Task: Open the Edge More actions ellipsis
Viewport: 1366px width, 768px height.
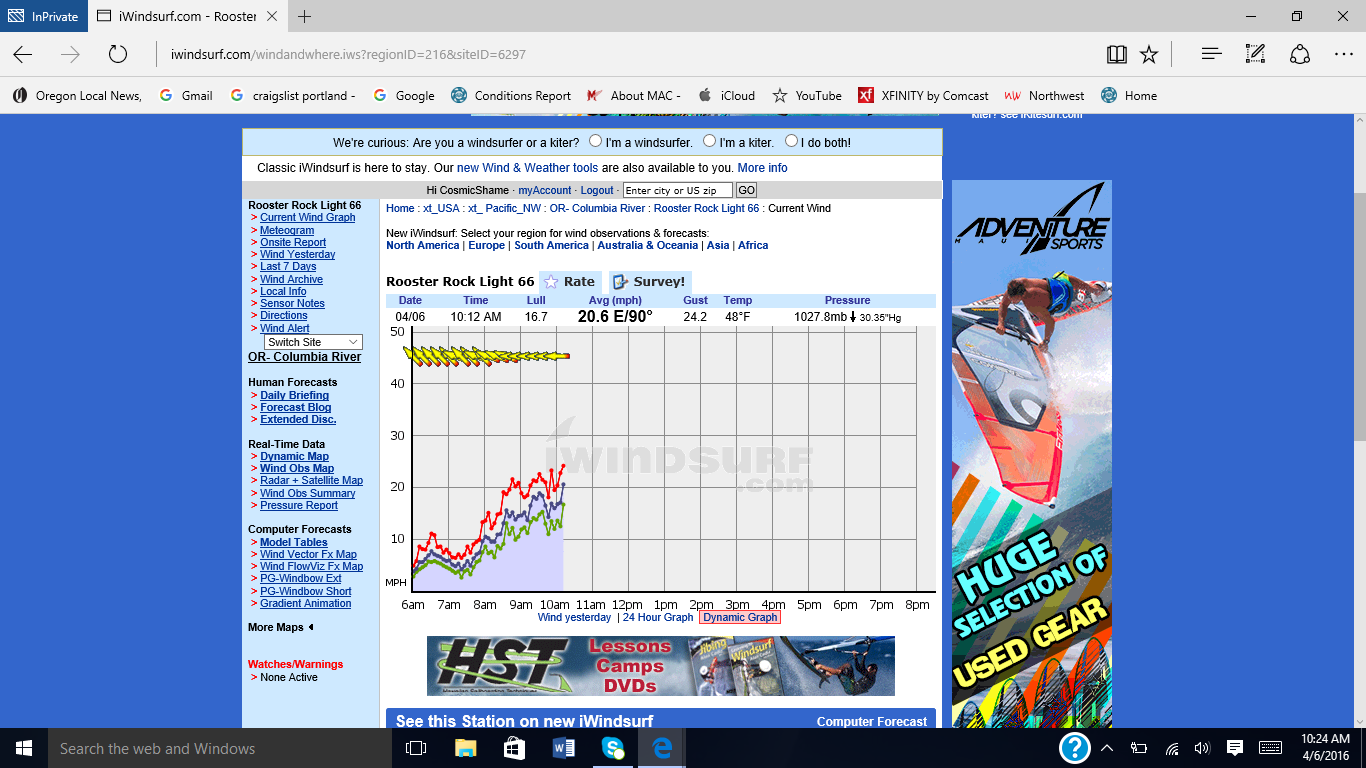Action: [1343, 54]
